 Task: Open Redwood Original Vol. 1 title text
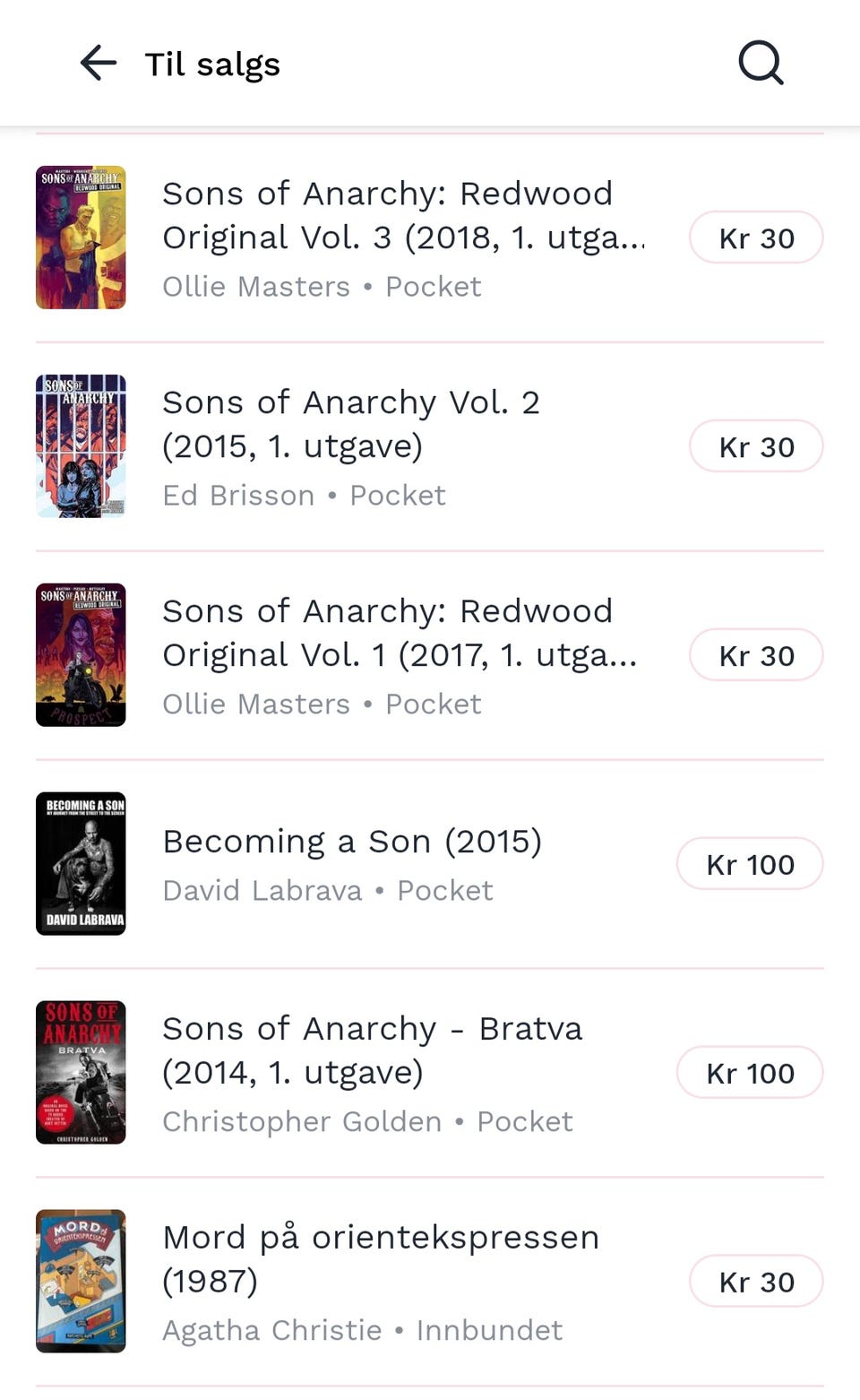click(x=399, y=633)
